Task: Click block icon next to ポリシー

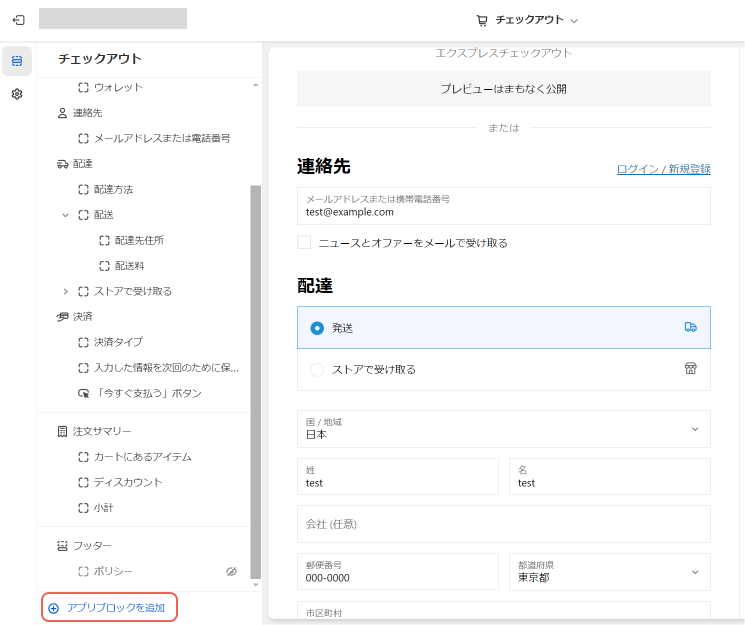Action: [83, 571]
